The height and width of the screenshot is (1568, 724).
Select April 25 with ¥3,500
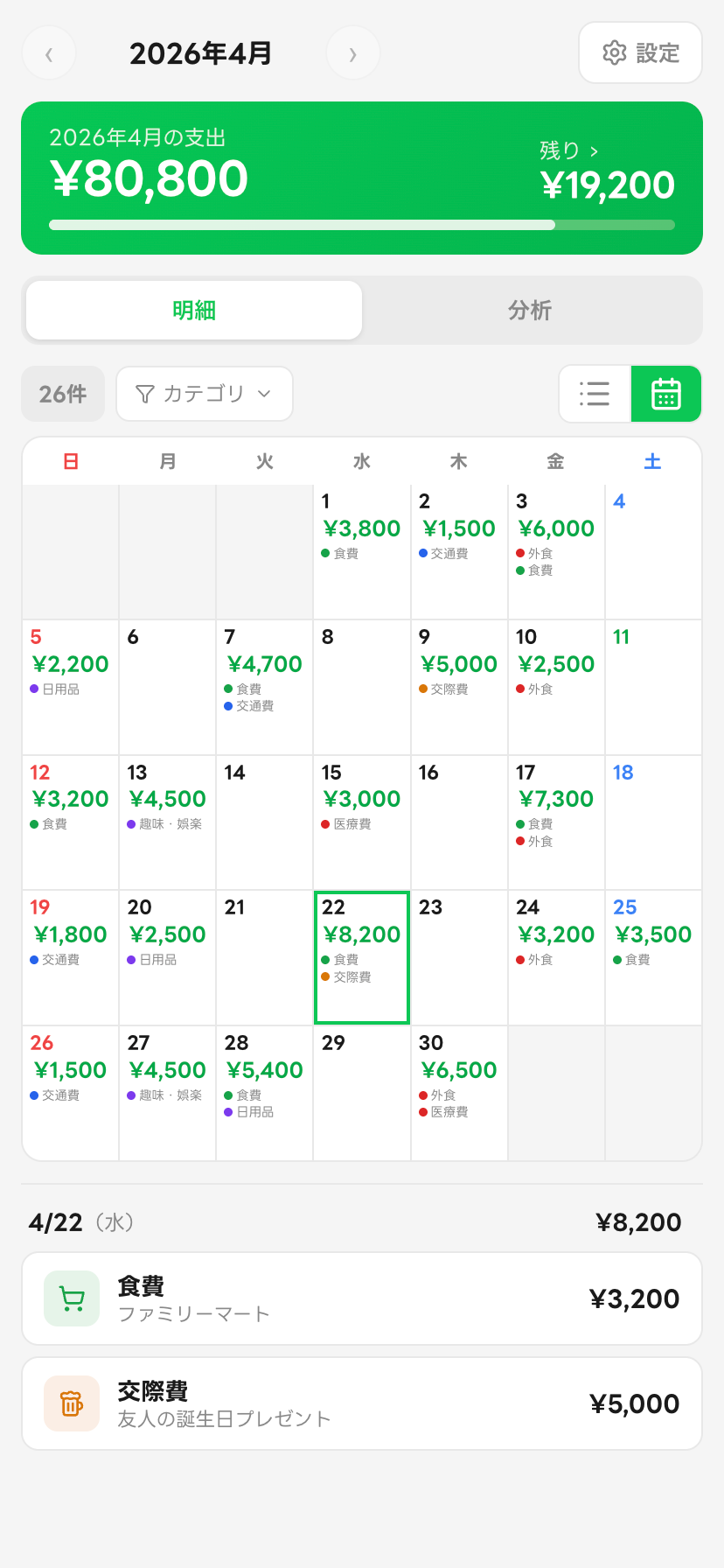click(653, 958)
